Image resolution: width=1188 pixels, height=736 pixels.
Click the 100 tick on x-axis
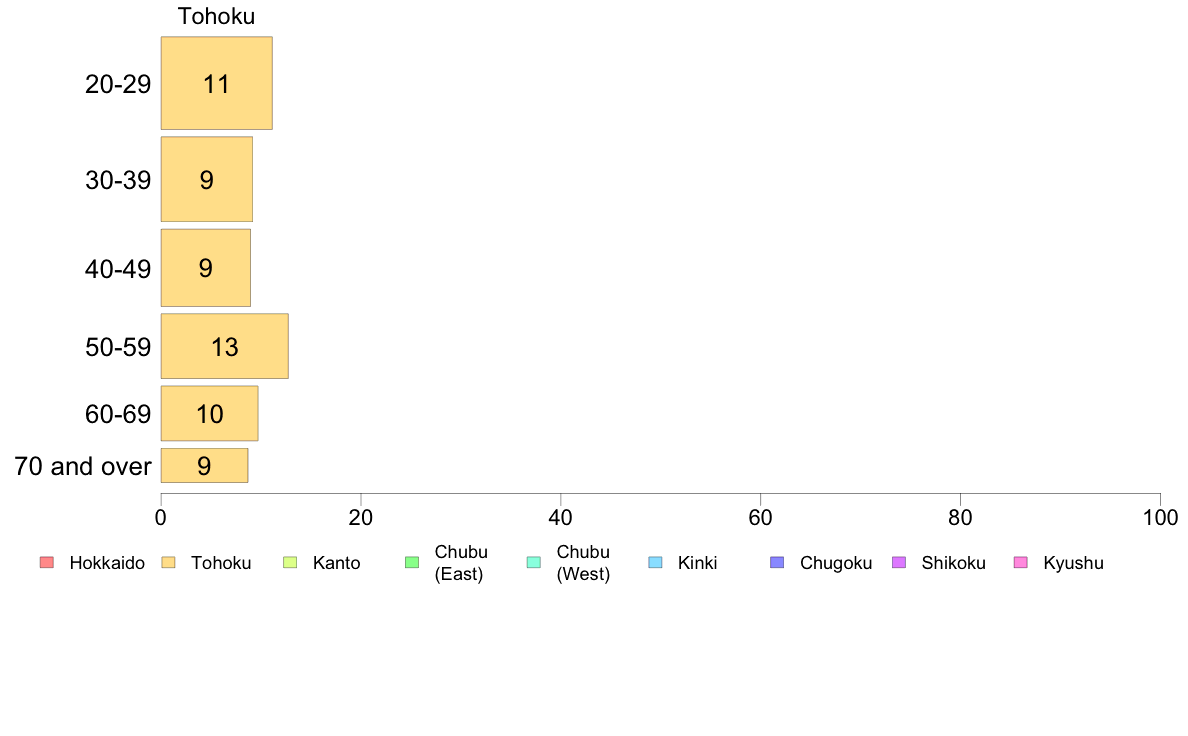point(1160,518)
